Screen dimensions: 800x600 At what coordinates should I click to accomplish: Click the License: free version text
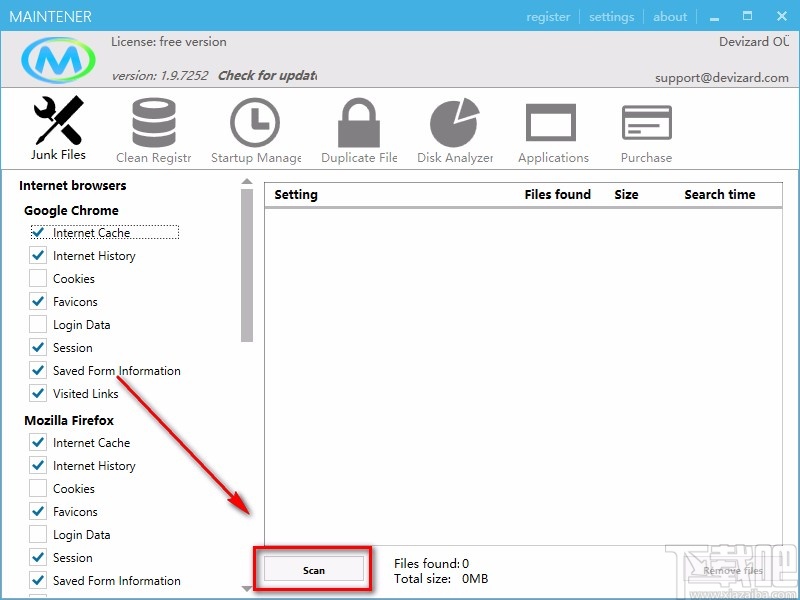click(169, 42)
